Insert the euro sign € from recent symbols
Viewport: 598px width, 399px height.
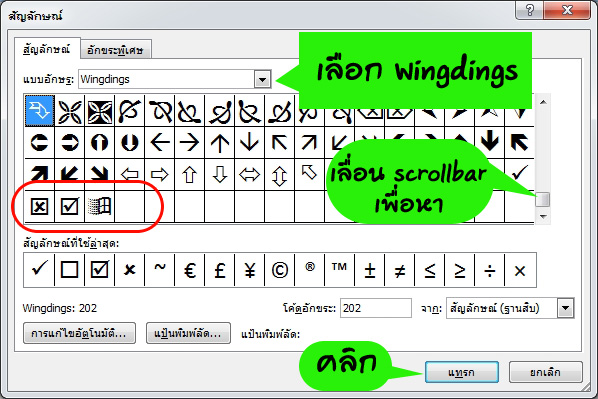pyautogui.click(x=190, y=270)
